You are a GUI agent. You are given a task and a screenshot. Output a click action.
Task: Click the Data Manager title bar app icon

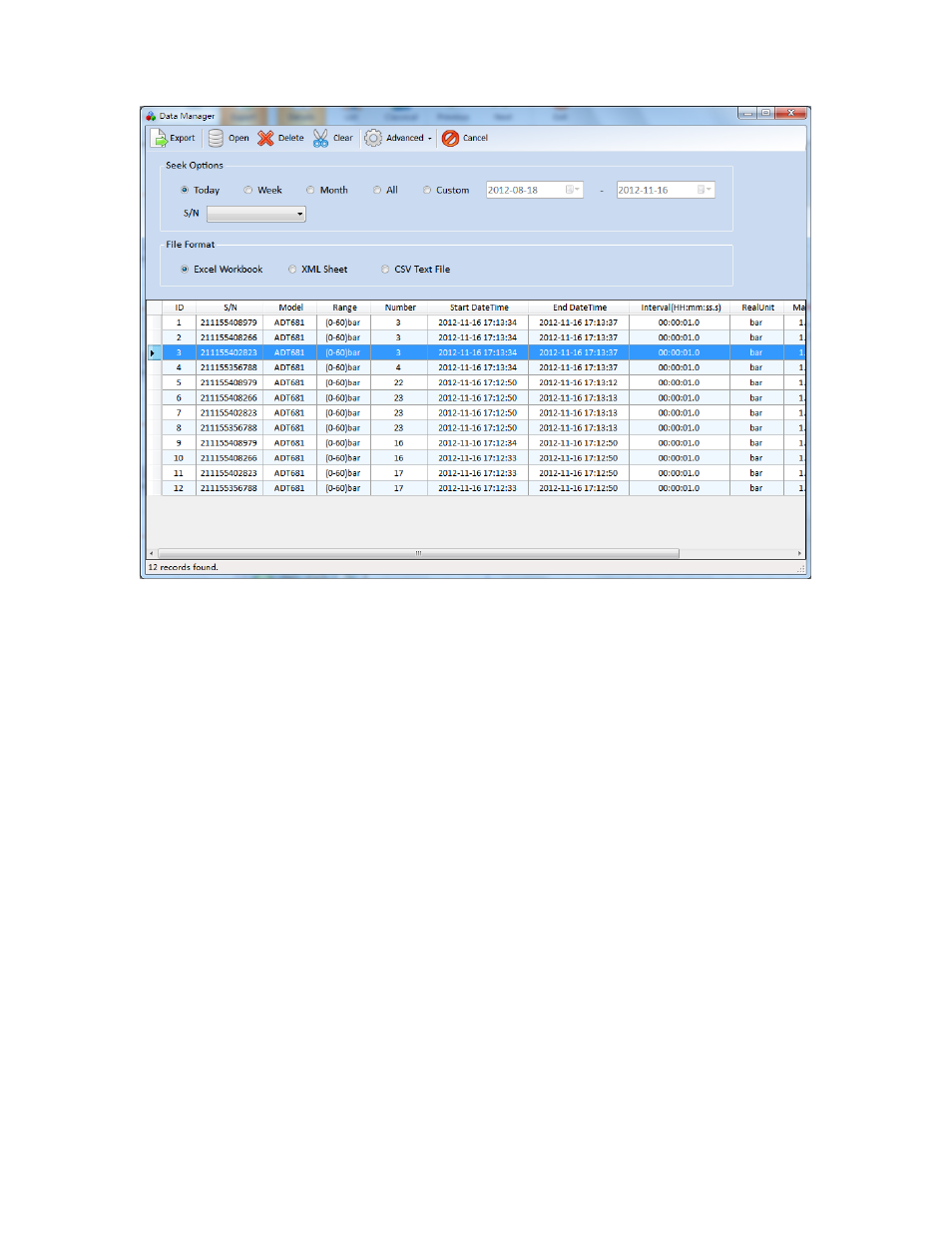click(151, 116)
